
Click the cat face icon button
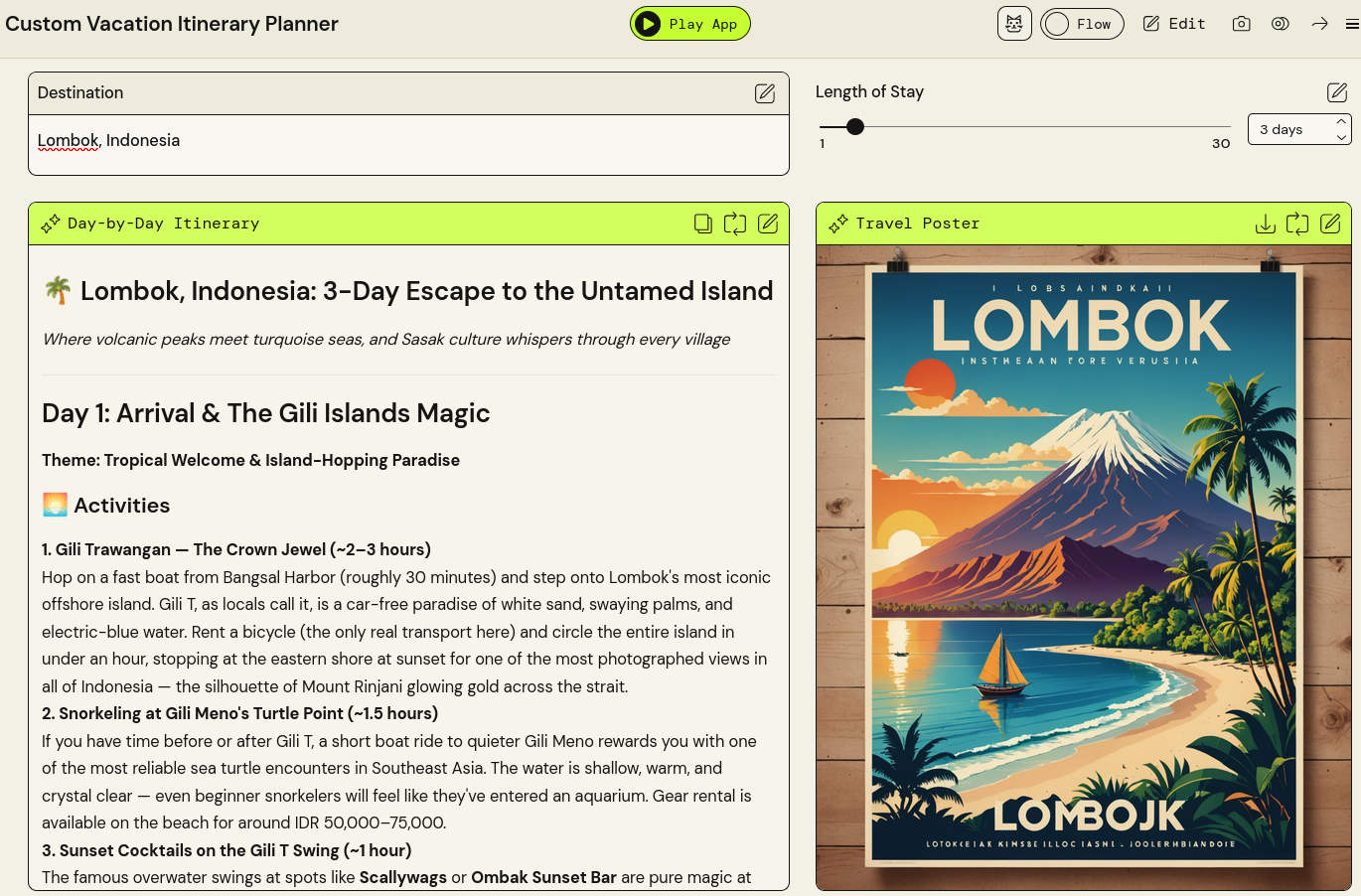coord(1014,24)
